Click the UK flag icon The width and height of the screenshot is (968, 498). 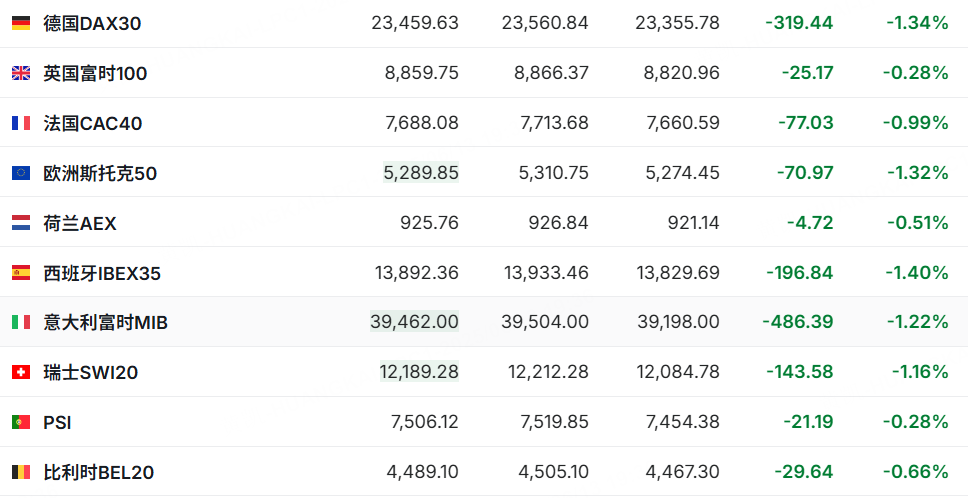click(x=21, y=73)
